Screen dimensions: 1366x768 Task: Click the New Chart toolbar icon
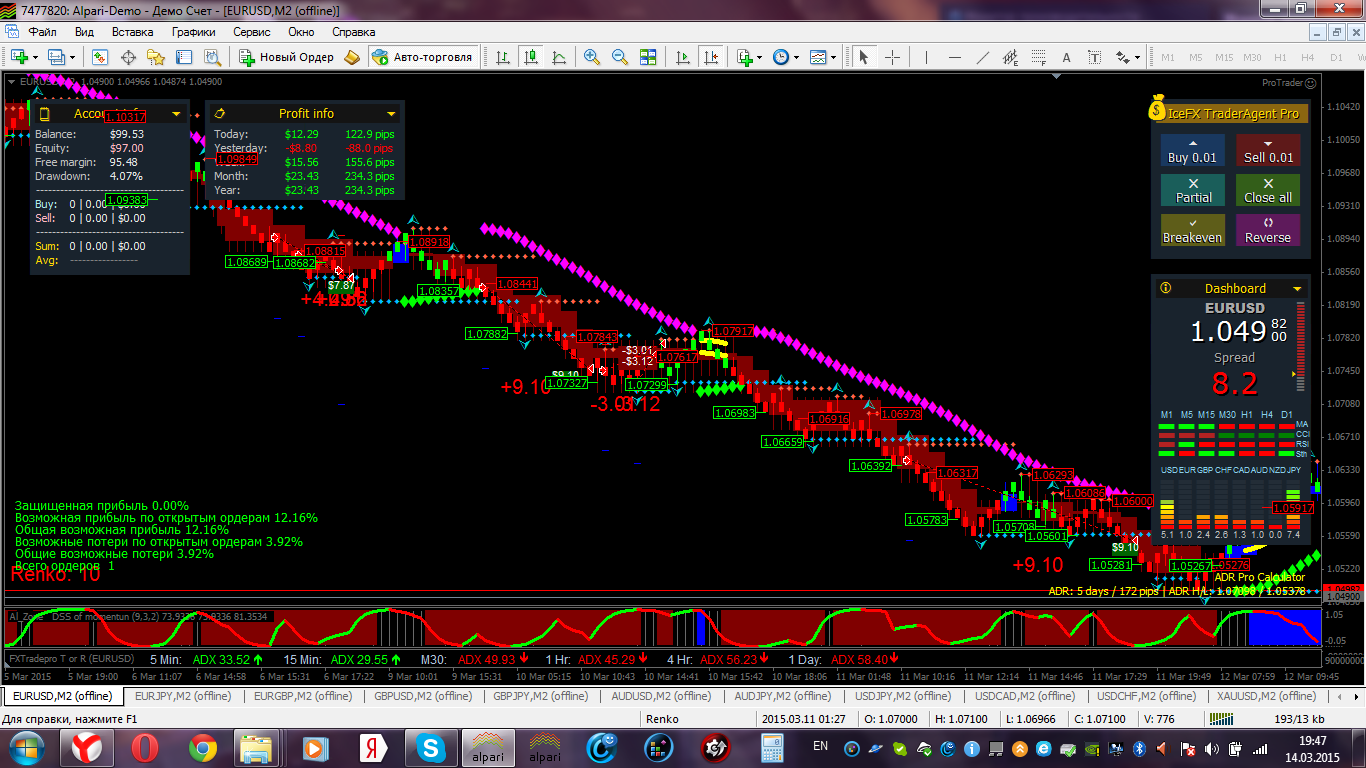tap(20, 57)
